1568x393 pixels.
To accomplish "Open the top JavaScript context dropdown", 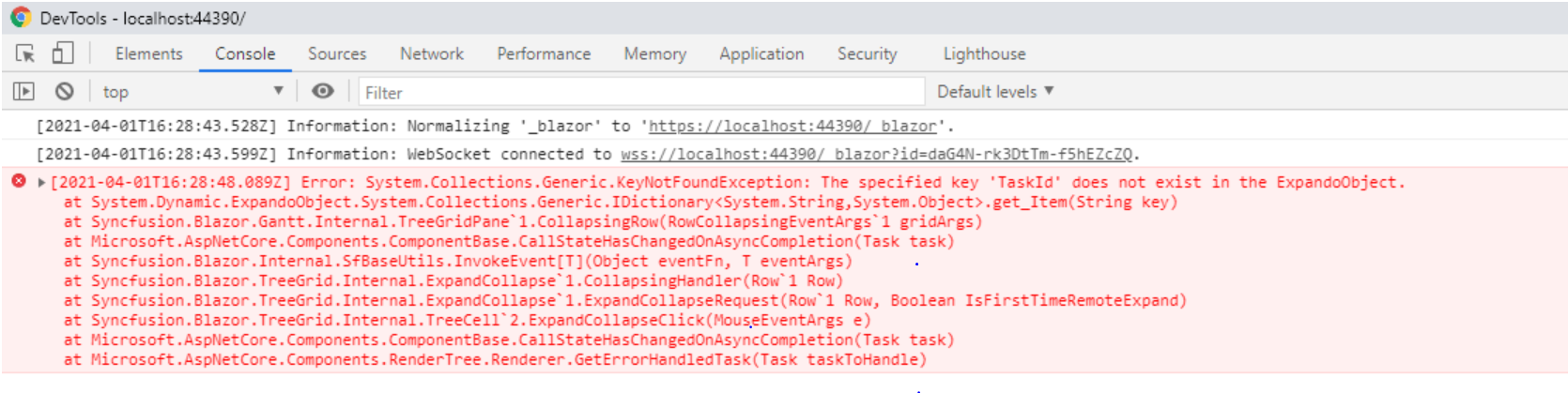I will tap(192, 91).
